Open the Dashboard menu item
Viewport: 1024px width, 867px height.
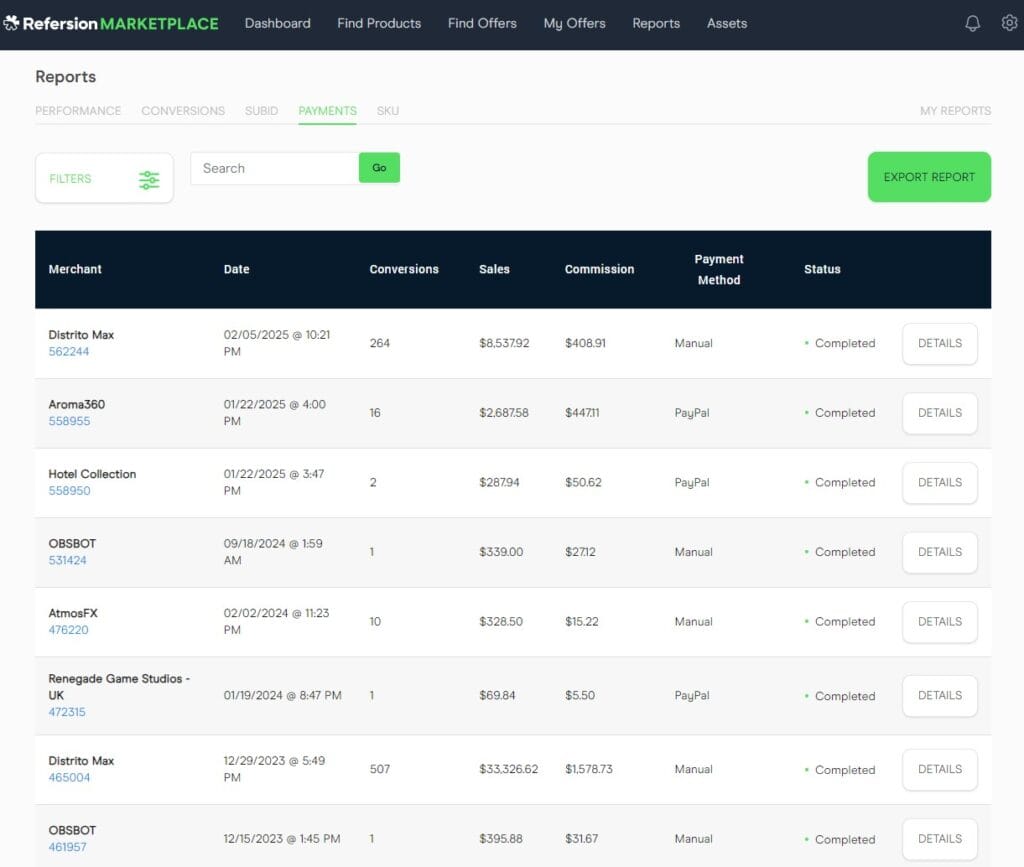tap(278, 24)
